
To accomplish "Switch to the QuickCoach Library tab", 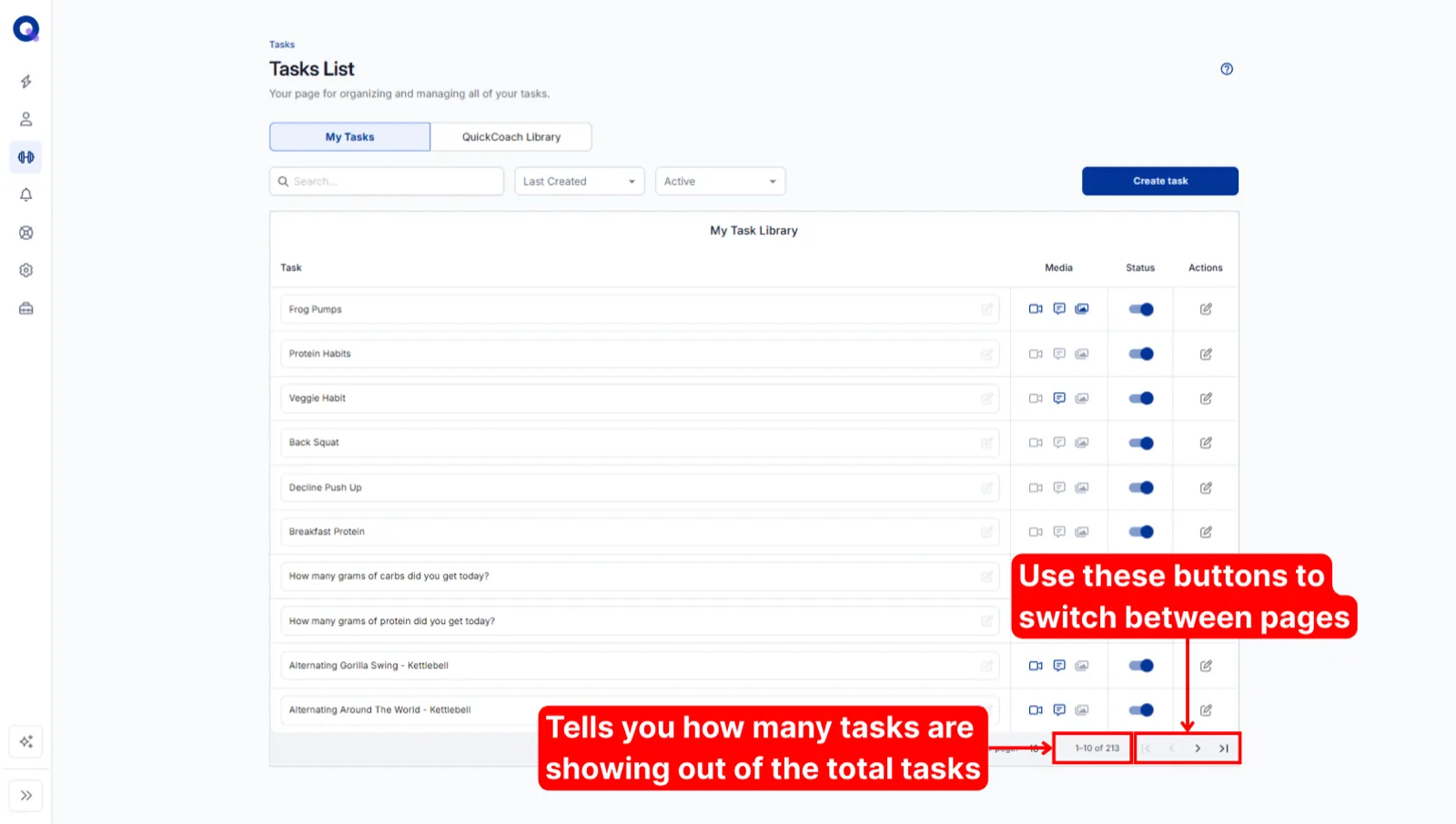I will click(511, 137).
